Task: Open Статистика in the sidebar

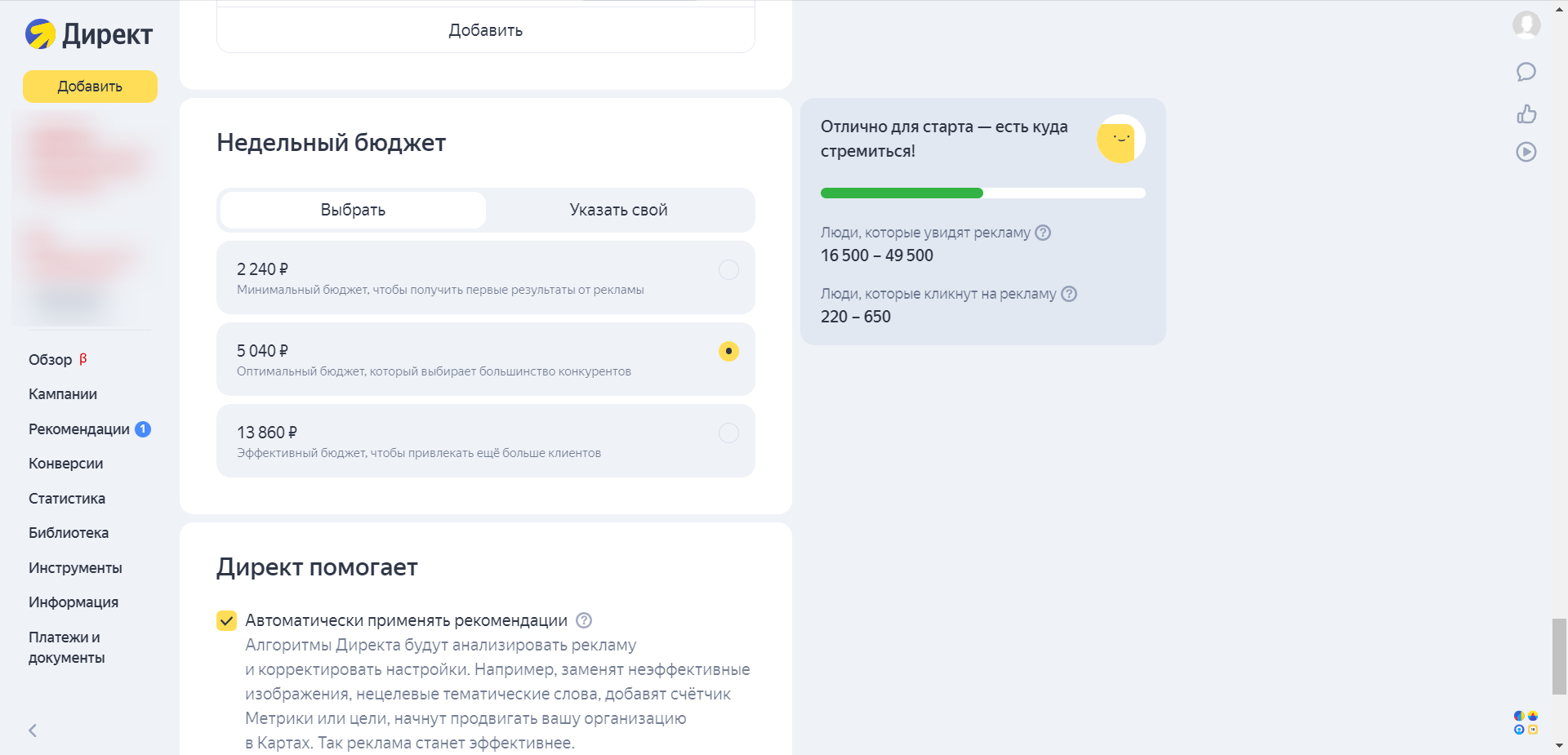Action: coord(67,499)
